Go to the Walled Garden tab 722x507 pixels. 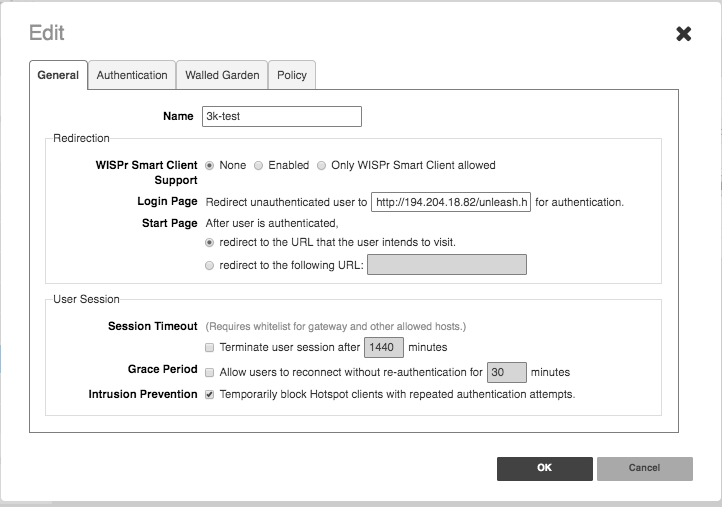coord(222,75)
